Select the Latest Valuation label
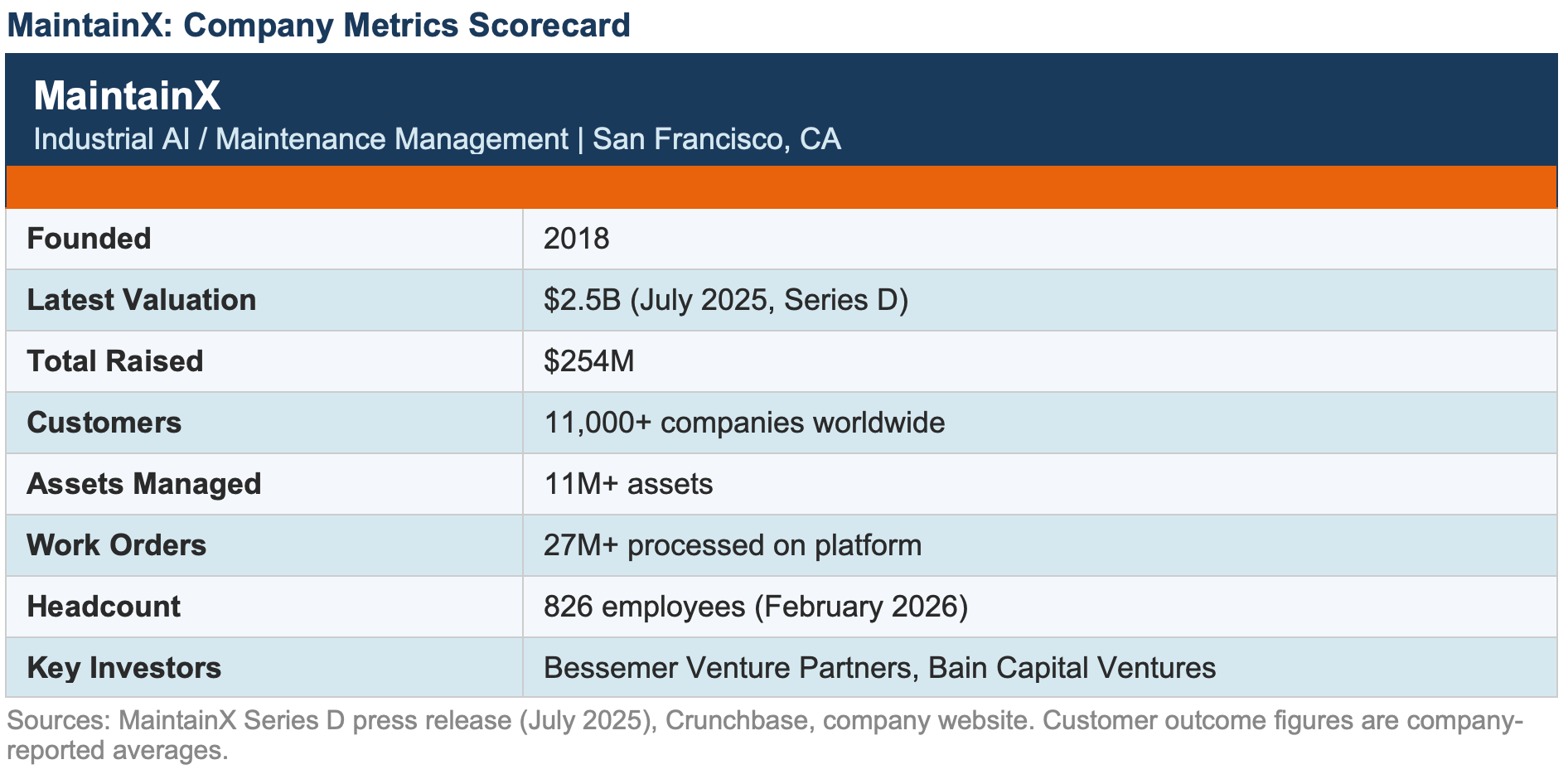This screenshot has height=779, width=1568. coord(141,300)
